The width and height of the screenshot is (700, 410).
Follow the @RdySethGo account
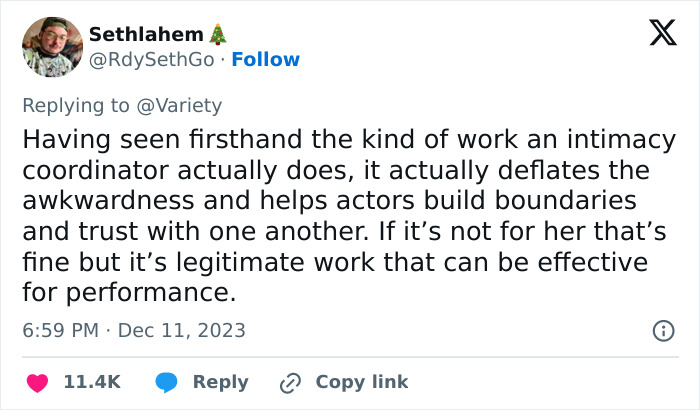265,60
